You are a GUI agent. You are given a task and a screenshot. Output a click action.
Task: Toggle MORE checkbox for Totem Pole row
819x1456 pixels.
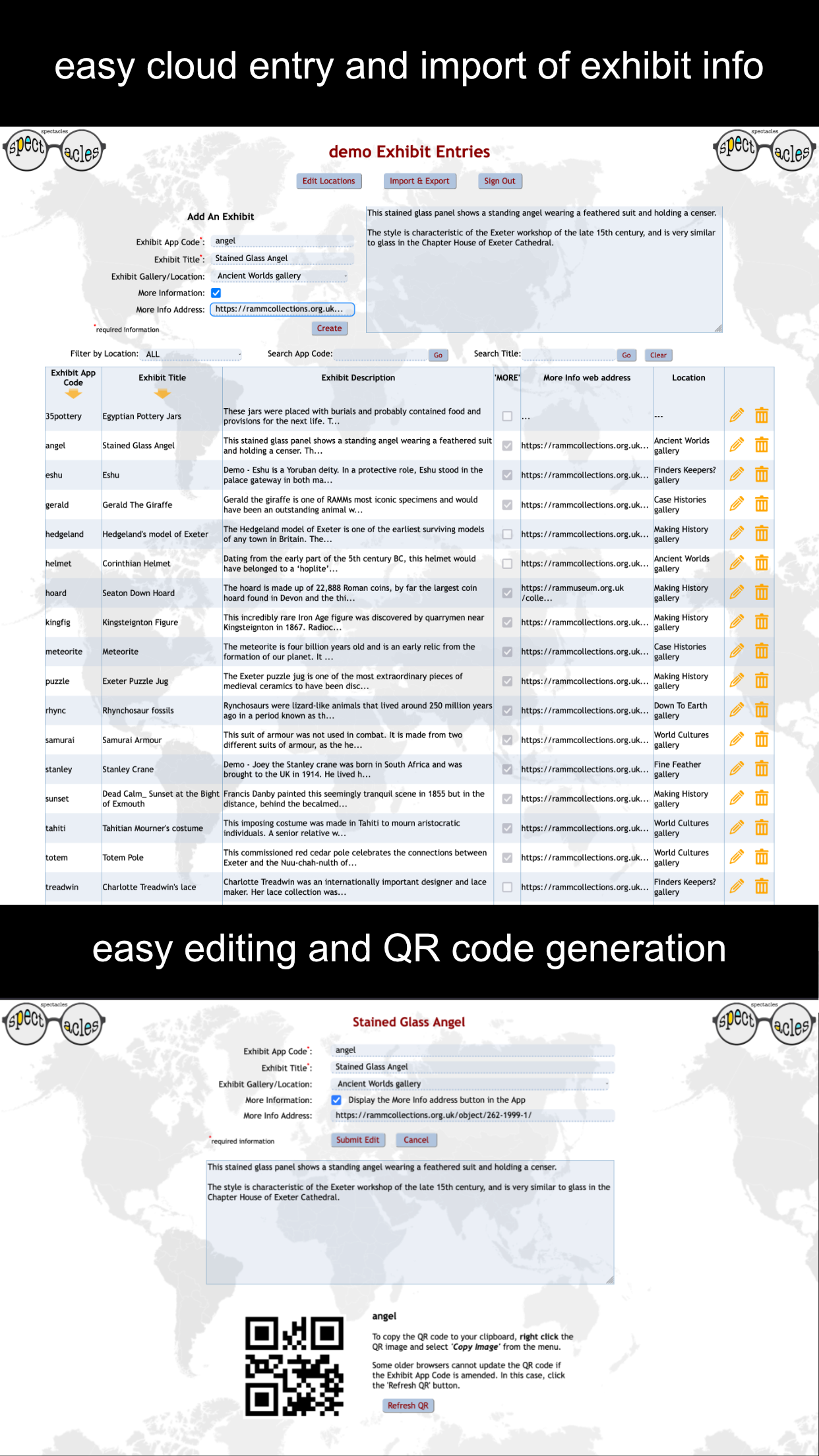click(x=507, y=858)
